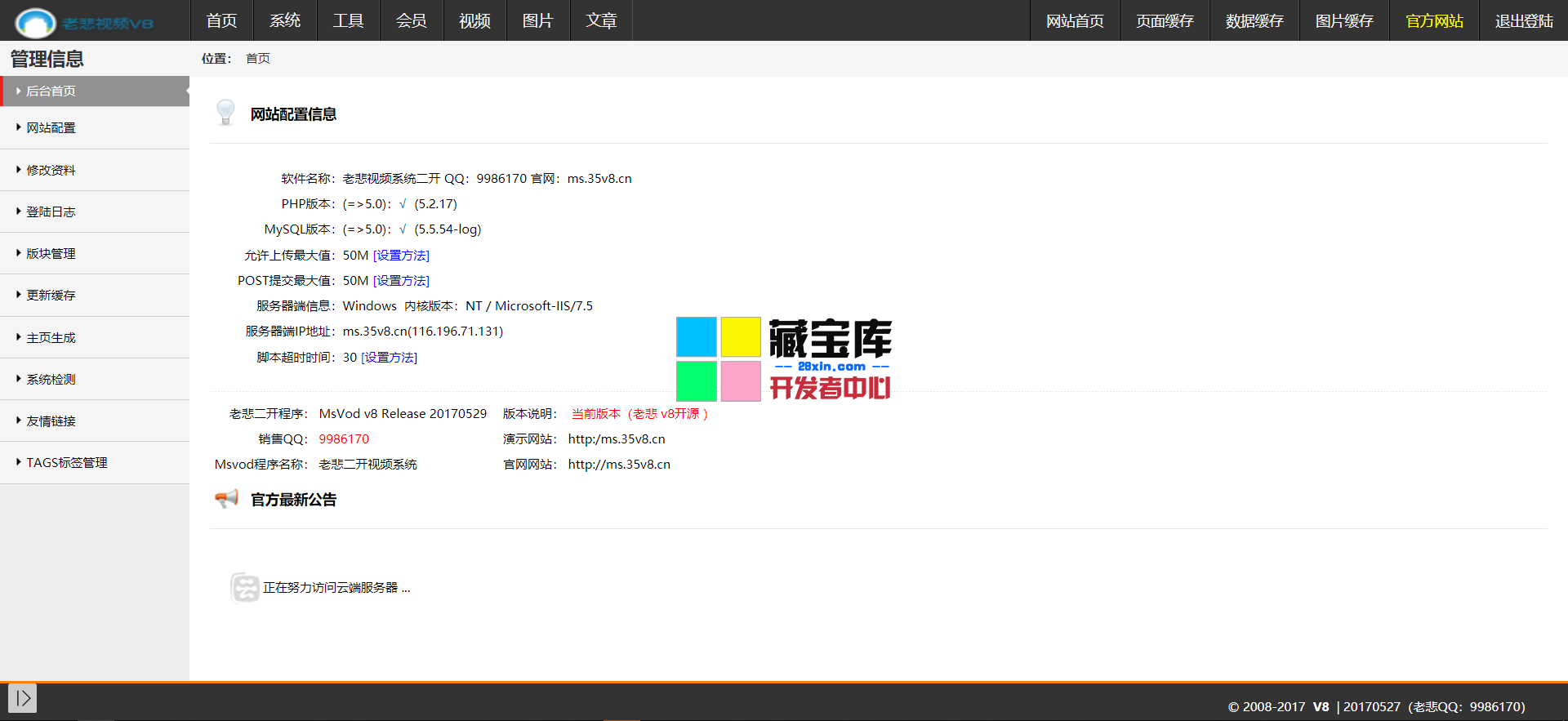This screenshot has width=1568, height=721.
Task: Click 设置方法 link for 脚本超时时间
Action: (x=389, y=357)
